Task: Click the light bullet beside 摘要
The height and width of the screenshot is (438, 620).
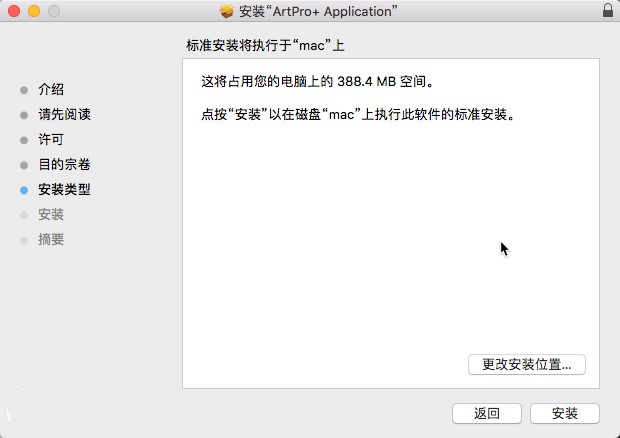Action: 24,240
